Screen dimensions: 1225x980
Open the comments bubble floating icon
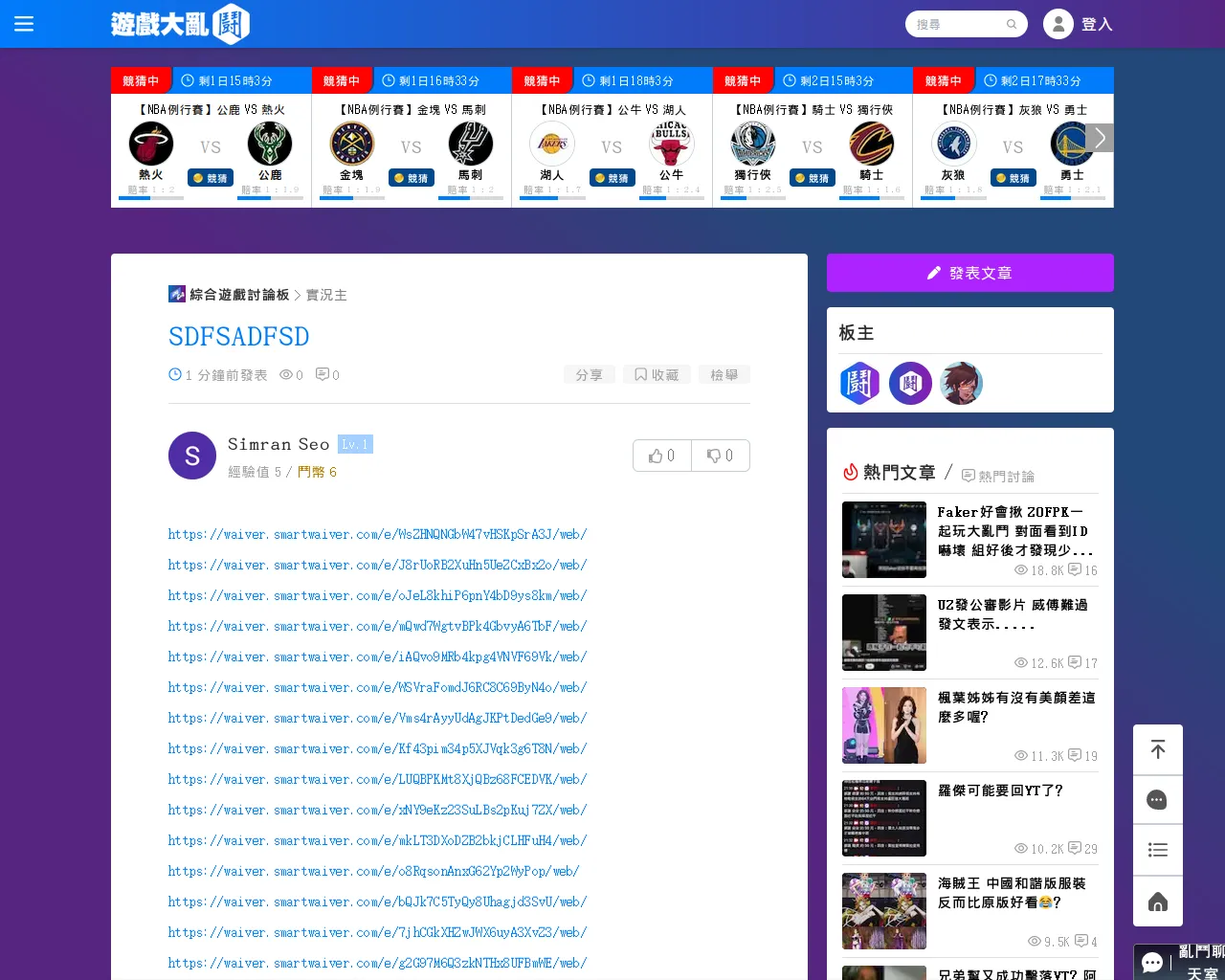point(1157,800)
